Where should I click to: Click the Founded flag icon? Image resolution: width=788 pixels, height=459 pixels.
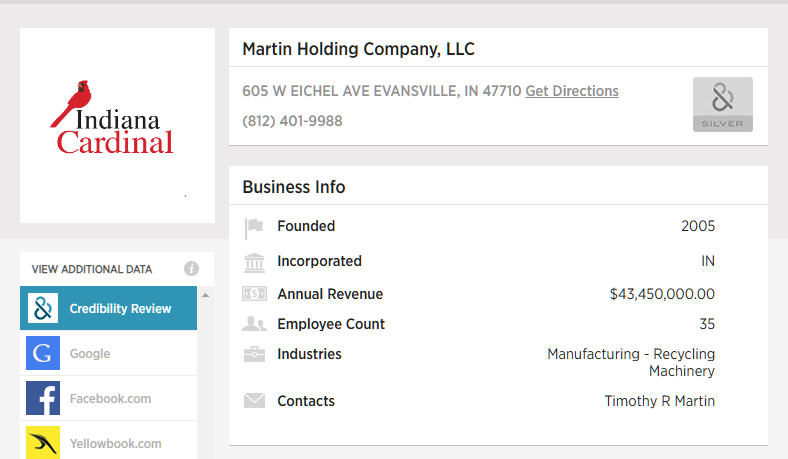coord(254,228)
